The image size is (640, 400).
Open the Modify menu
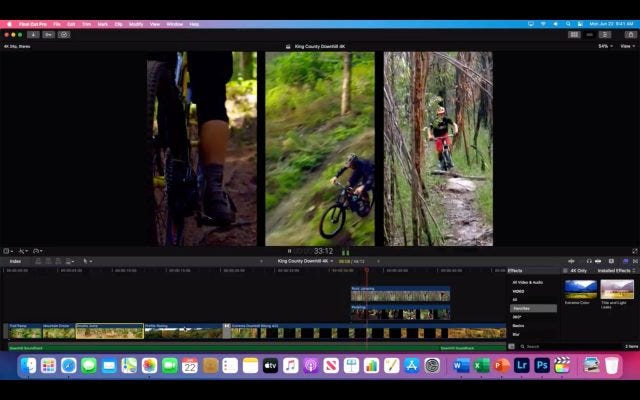click(136, 24)
